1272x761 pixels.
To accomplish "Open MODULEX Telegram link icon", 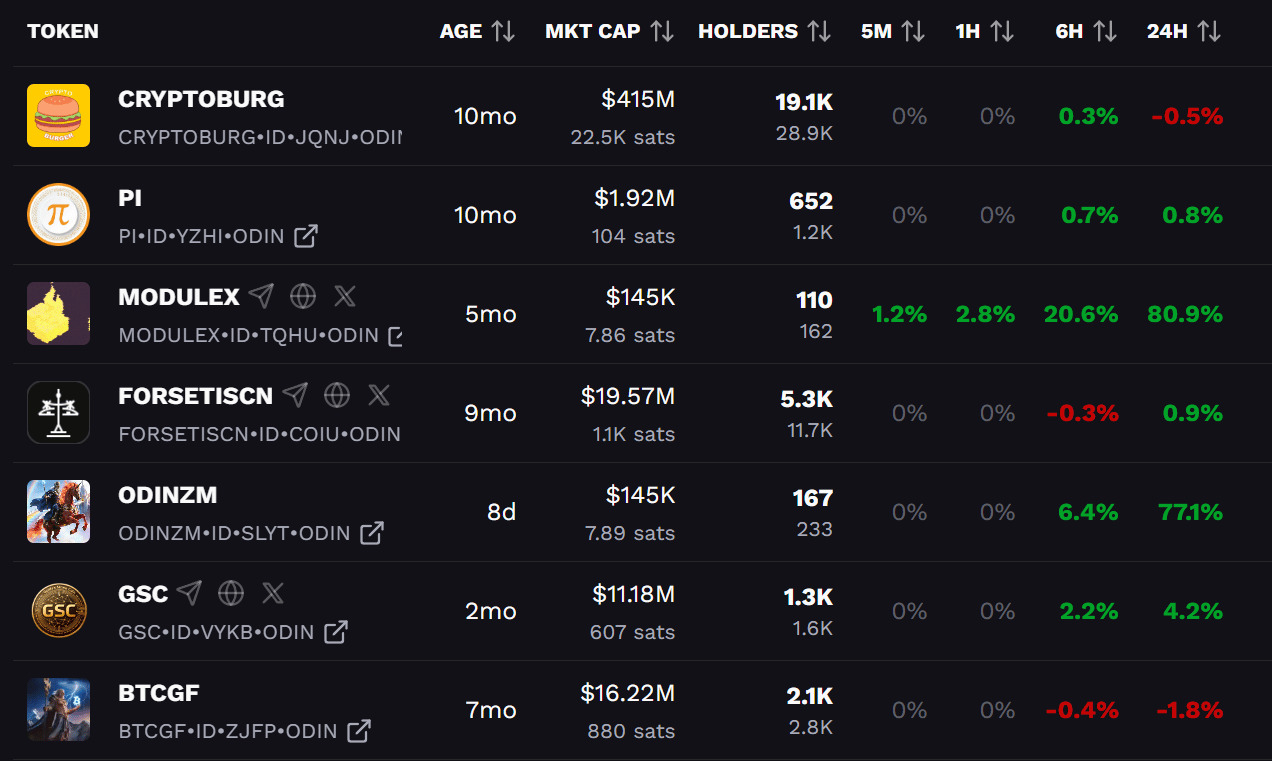I will [x=261, y=296].
